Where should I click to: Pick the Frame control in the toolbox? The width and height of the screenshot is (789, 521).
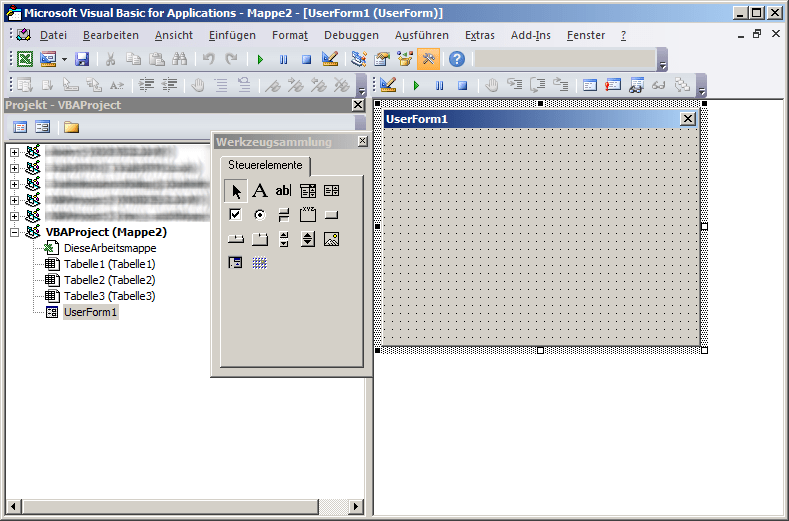point(307,215)
